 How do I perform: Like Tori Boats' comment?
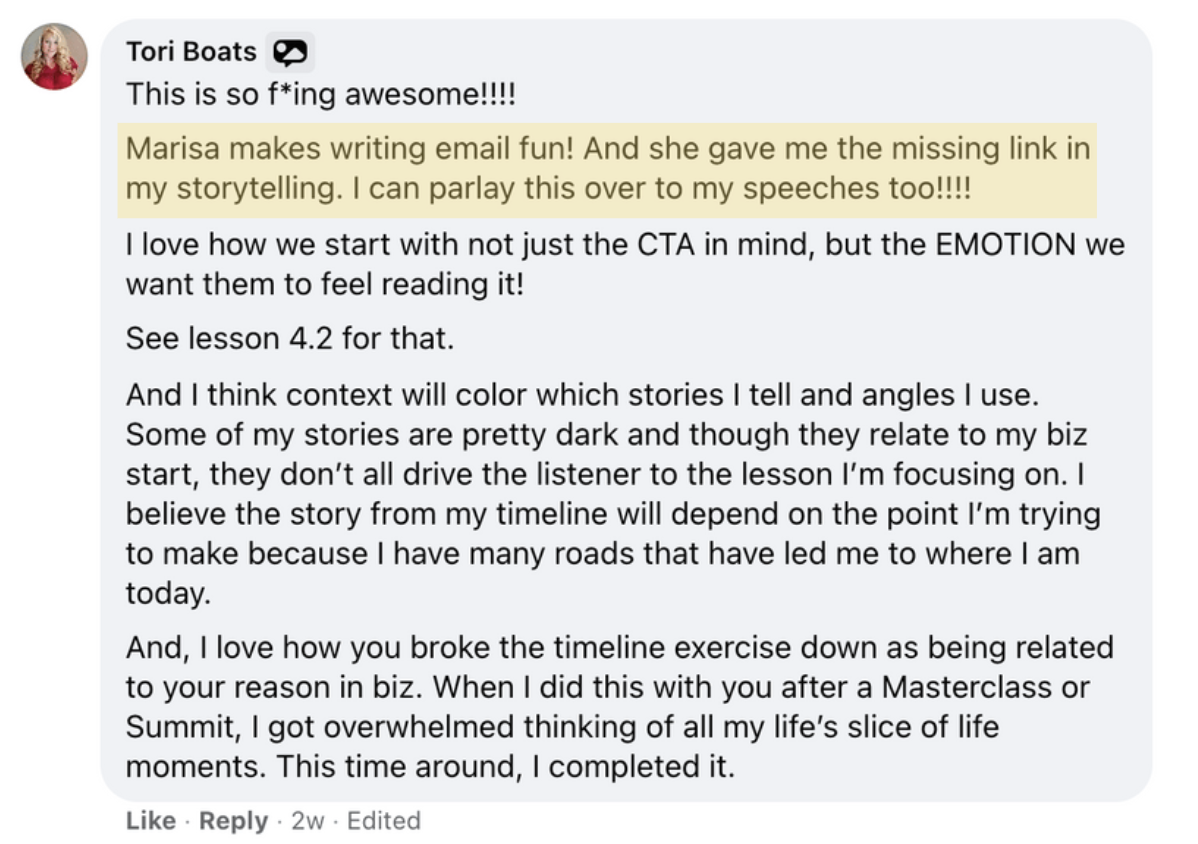point(151,820)
